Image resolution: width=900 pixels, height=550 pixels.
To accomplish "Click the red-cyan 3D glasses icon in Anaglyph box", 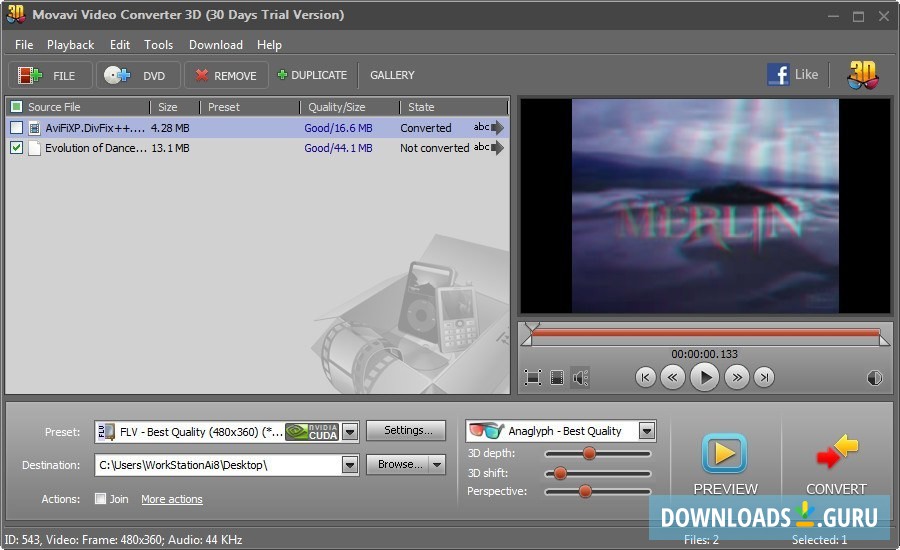I will tap(486, 431).
